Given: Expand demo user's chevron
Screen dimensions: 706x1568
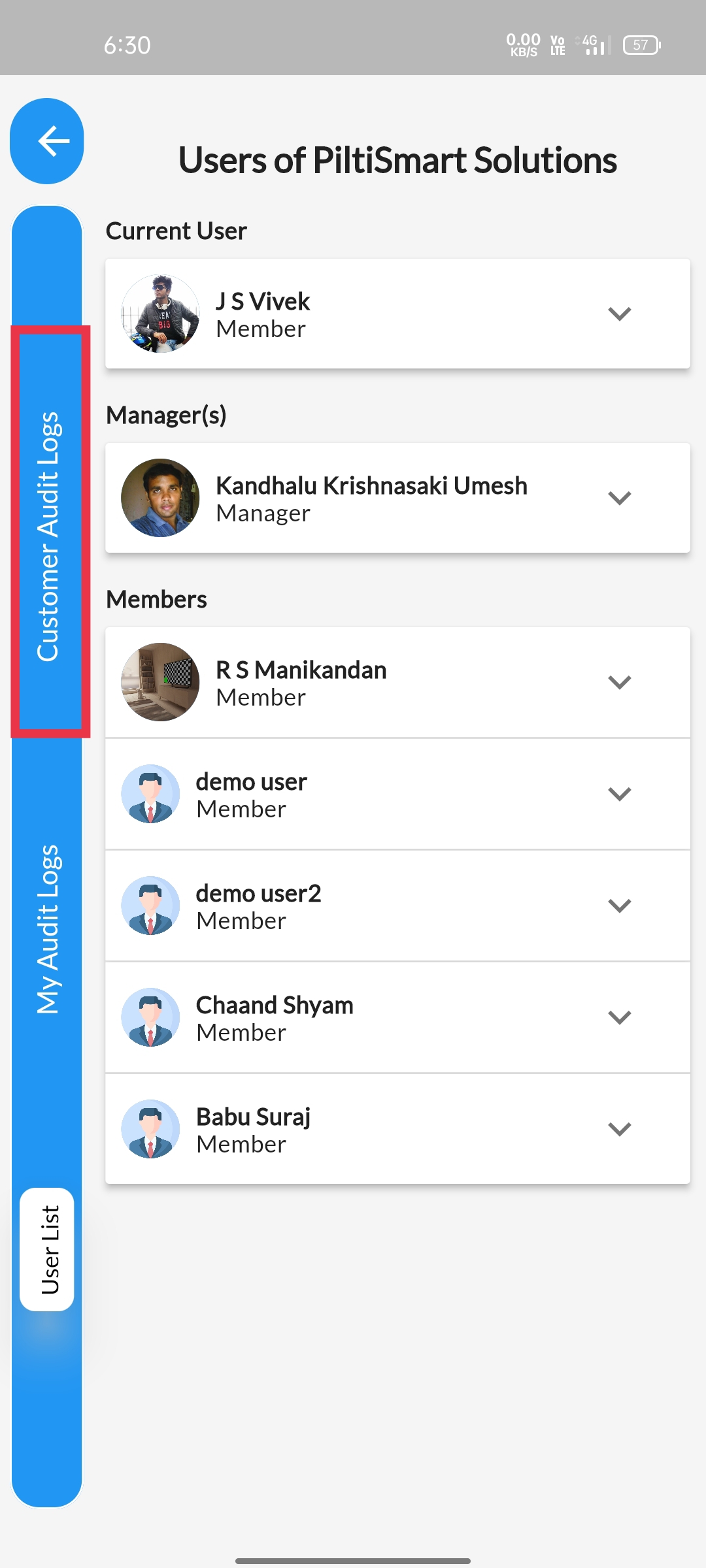Looking at the screenshot, I should tap(619, 794).
